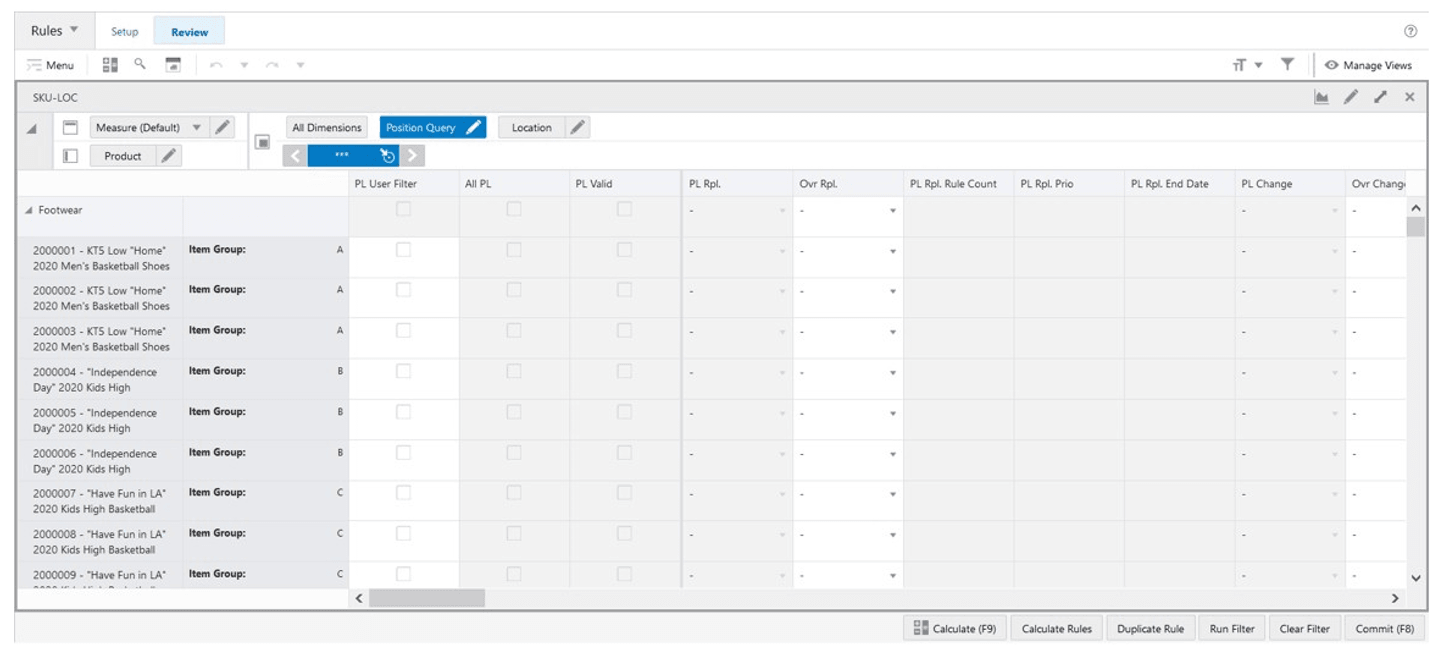Edit the Location dimension pencil icon
The height and width of the screenshot is (652, 1435).
coord(577,127)
